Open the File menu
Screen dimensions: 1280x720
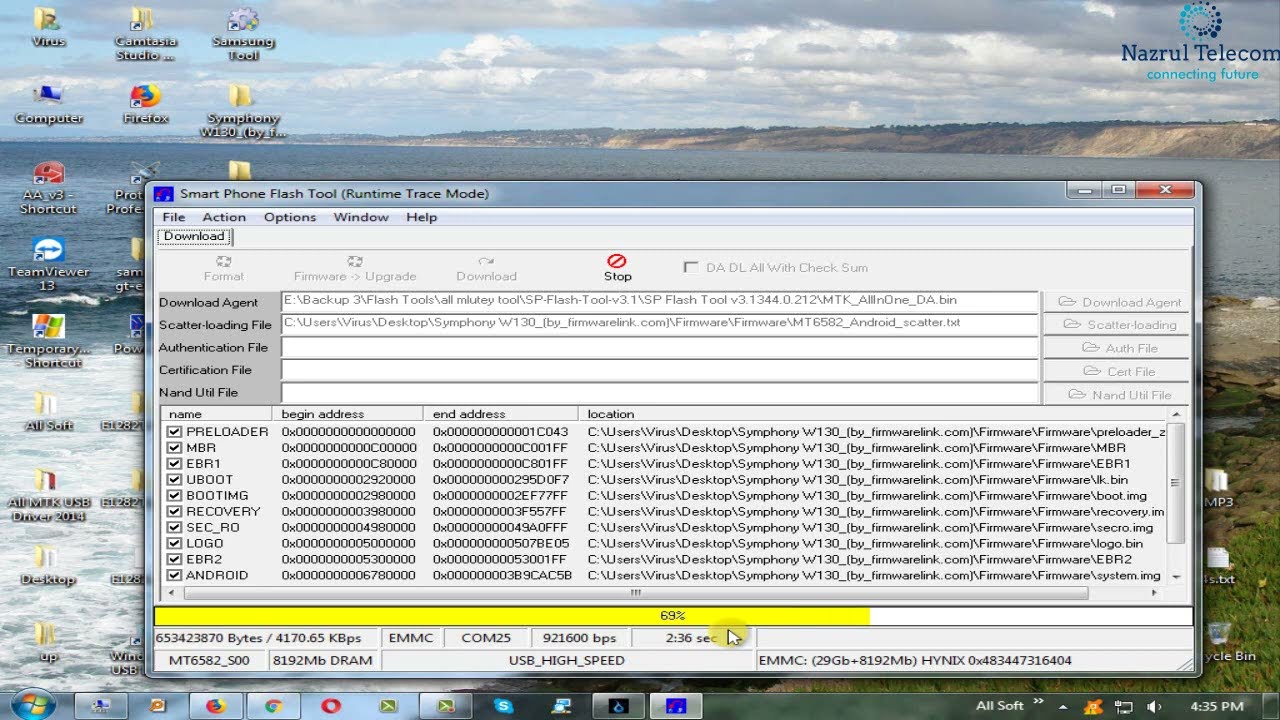pos(174,217)
